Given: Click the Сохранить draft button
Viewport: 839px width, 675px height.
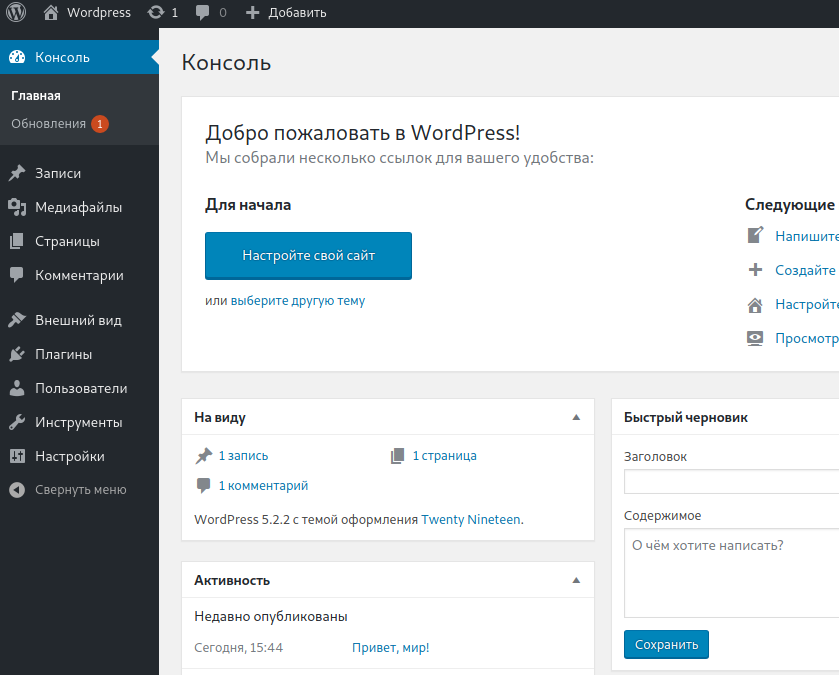Looking at the screenshot, I should point(666,645).
